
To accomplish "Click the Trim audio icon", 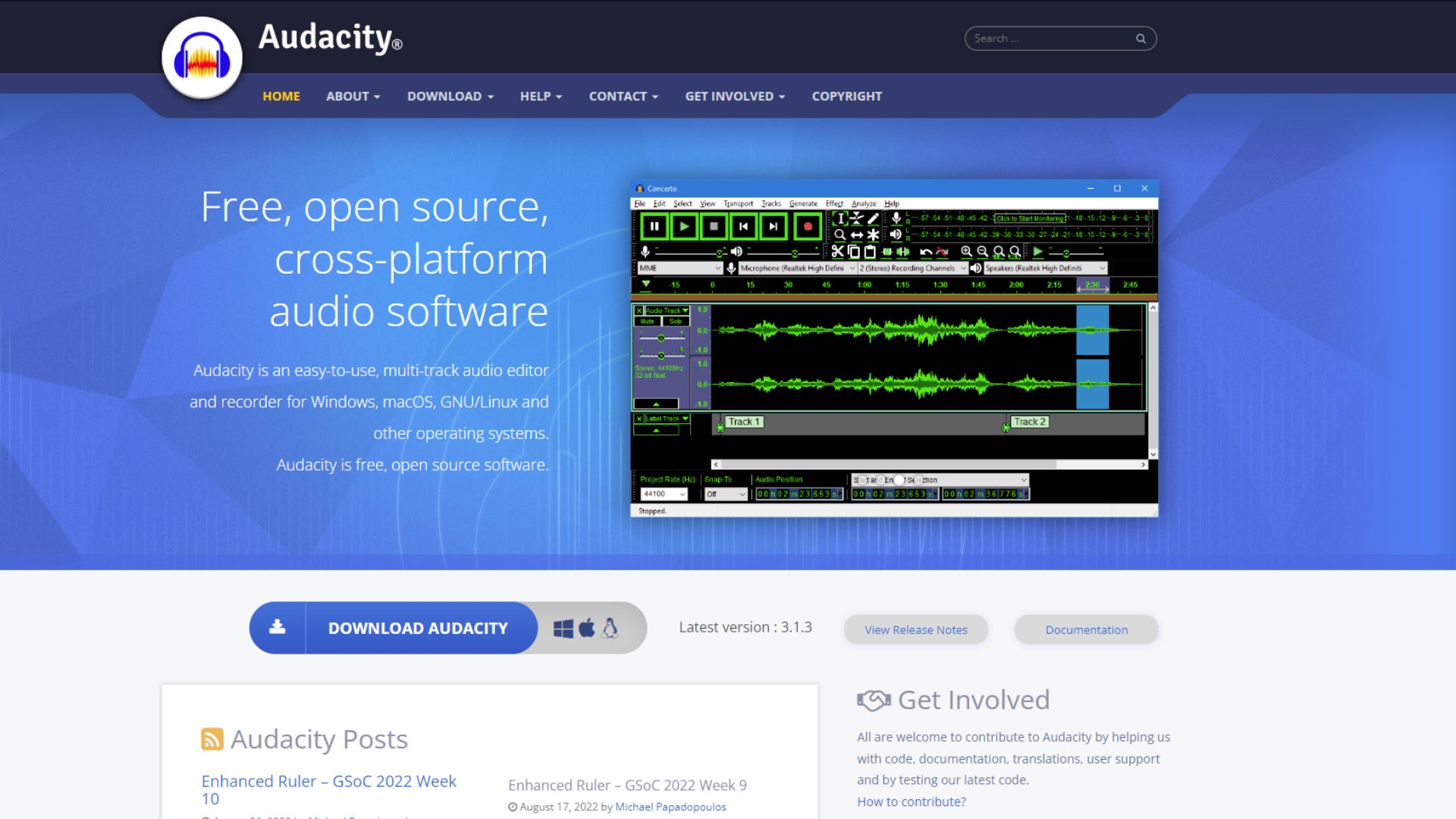I will click(x=886, y=252).
